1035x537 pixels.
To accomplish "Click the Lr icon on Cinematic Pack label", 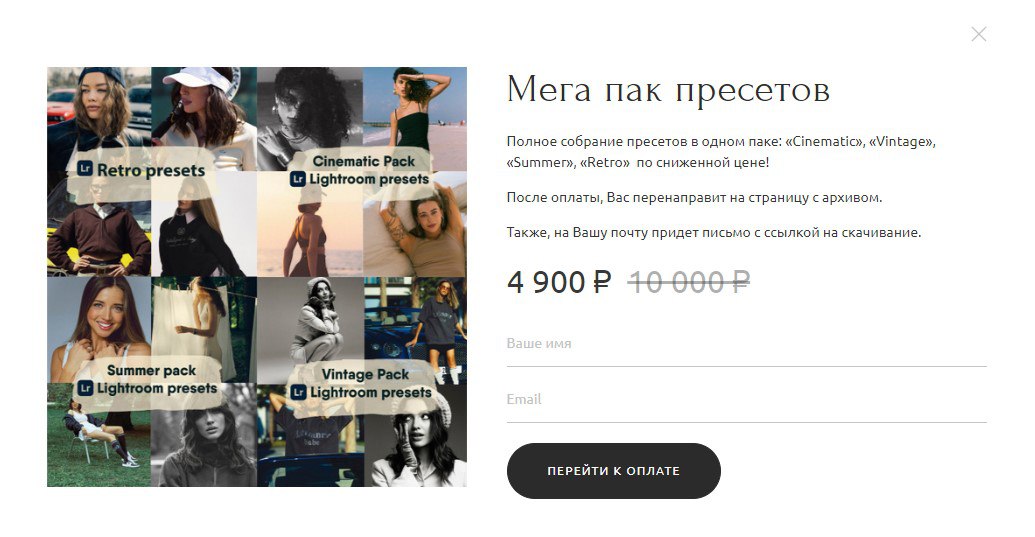I will pyautogui.click(x=298, y=179).
